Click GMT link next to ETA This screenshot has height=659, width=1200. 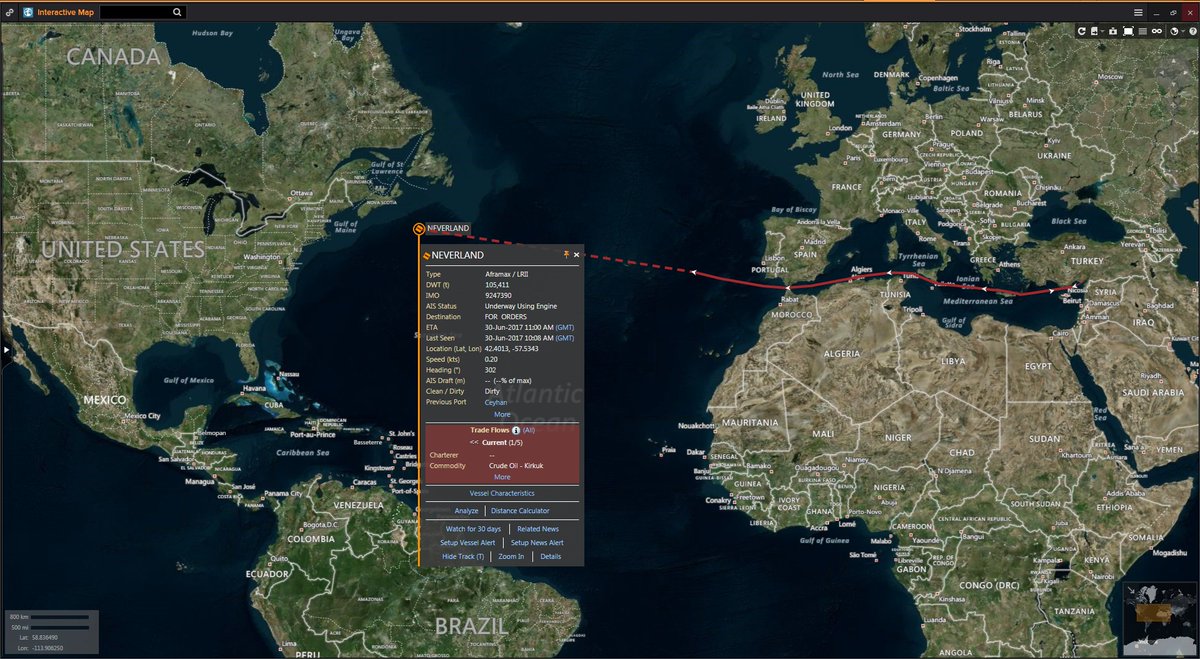[x=565, y=327]
